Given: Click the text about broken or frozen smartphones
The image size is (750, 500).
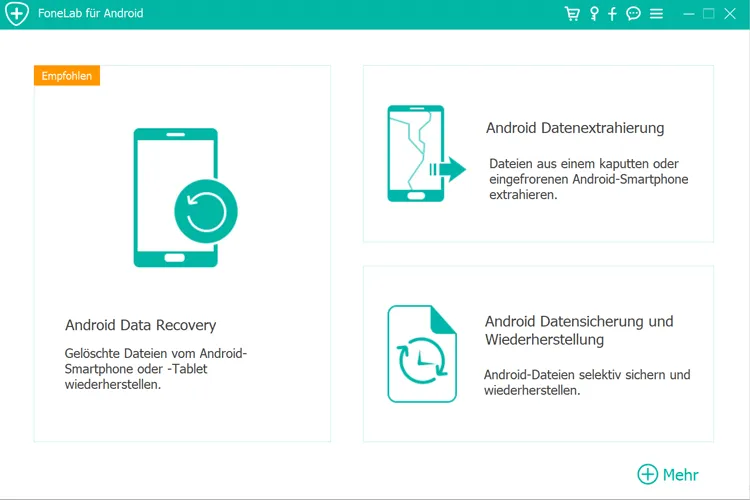Looking at the screenshot, I should [x=588, y=178].
